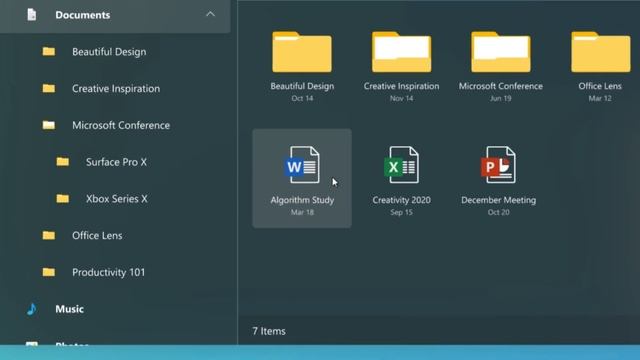Open the large Beautiful Design folder thumbnail
This screenshot has height=360, width=640.
[302, 52]
